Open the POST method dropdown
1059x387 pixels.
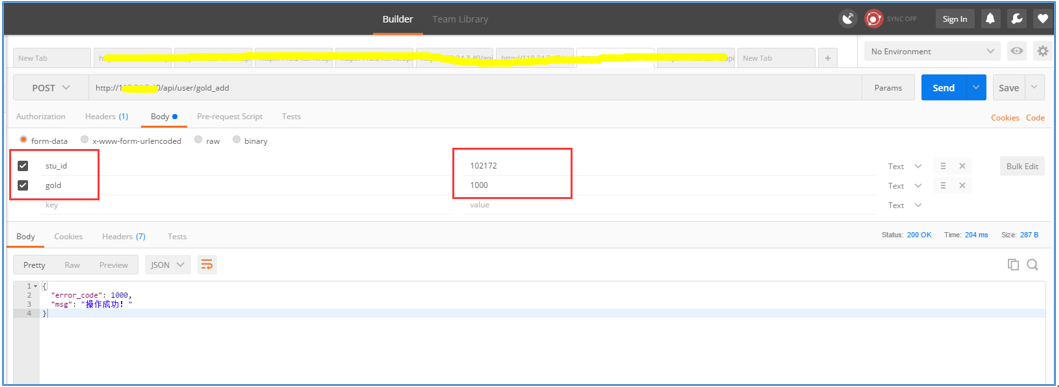(x=51, y=88)
